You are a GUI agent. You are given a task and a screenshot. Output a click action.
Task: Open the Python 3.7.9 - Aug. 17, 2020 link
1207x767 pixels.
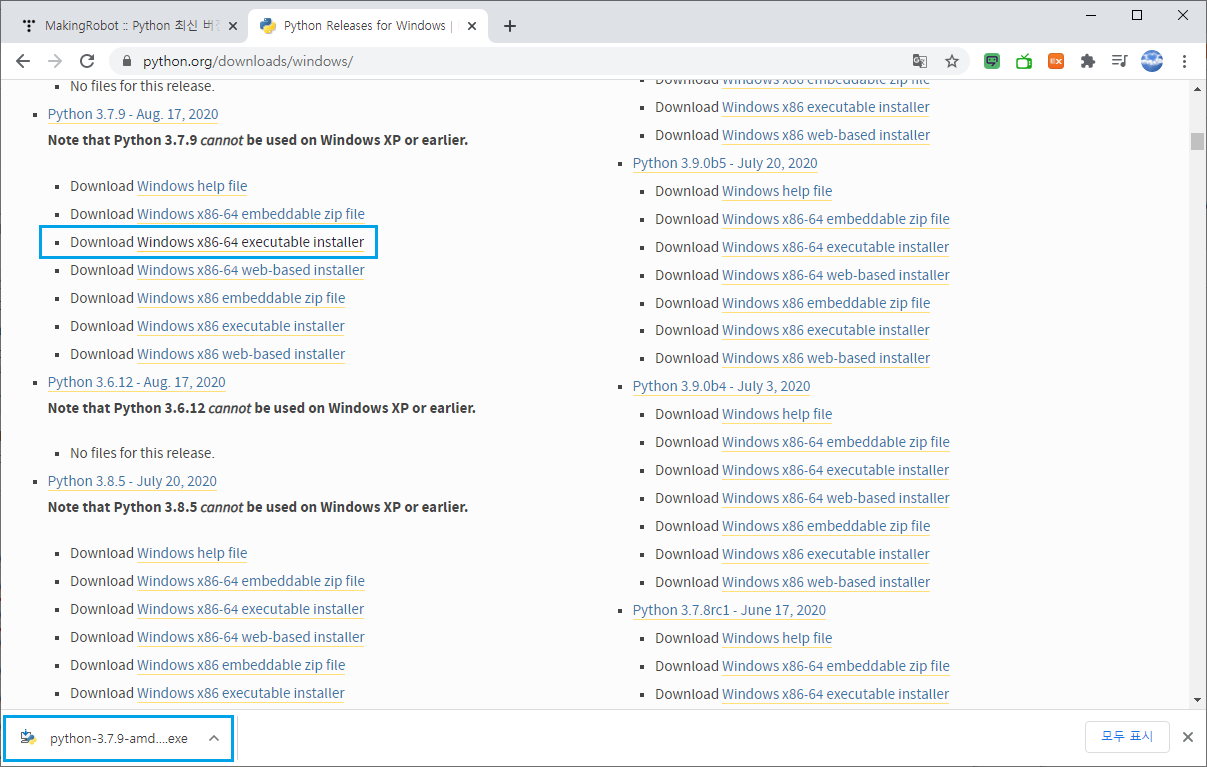[x=133, y=114]
